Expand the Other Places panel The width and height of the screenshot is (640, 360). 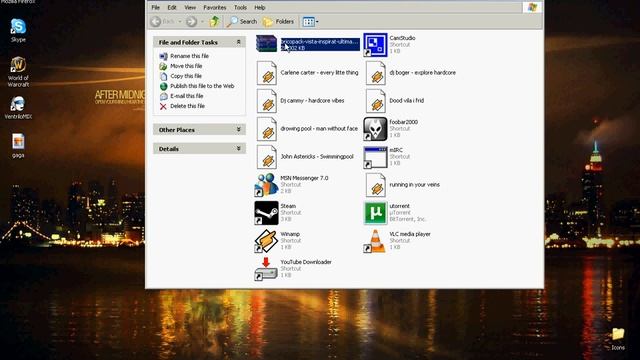pos(239,129)
